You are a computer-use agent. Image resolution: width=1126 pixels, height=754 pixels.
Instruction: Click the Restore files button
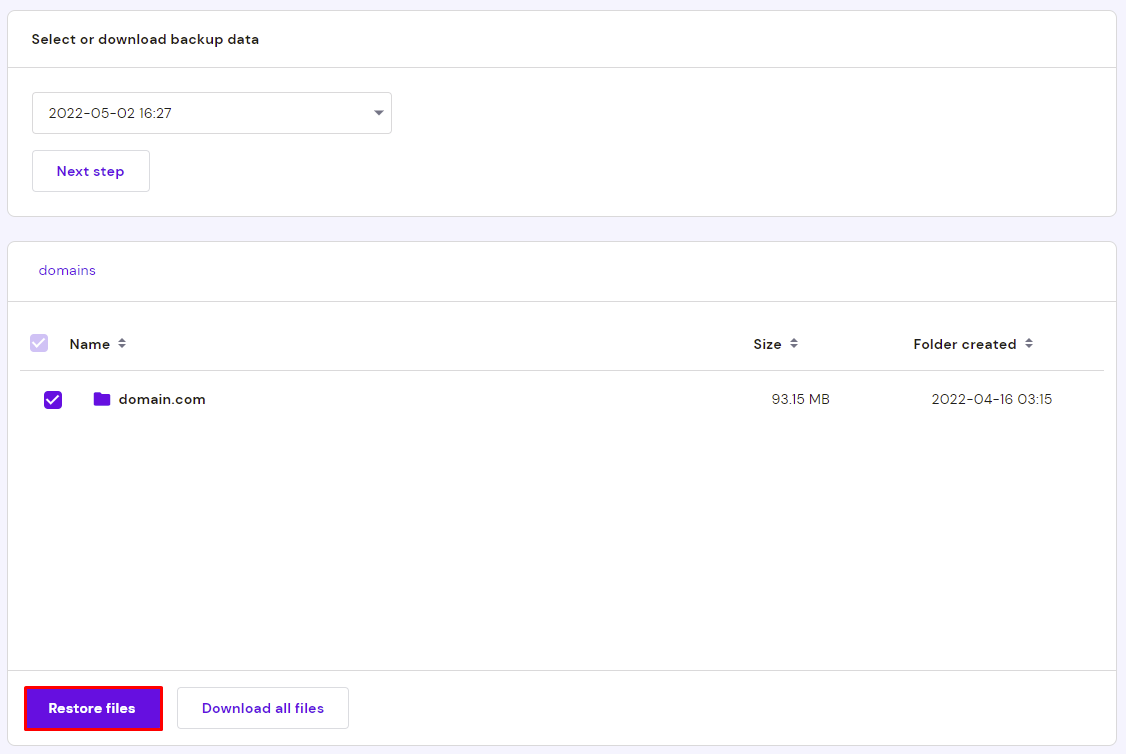tap(93, 708)
